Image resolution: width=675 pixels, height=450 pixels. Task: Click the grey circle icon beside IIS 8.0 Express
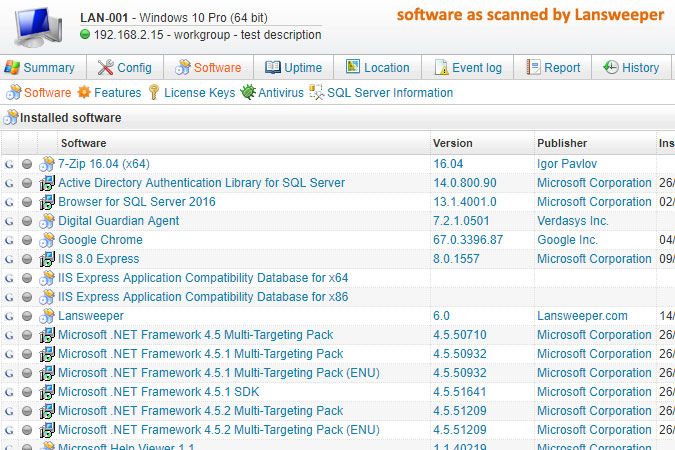[27, 259]
